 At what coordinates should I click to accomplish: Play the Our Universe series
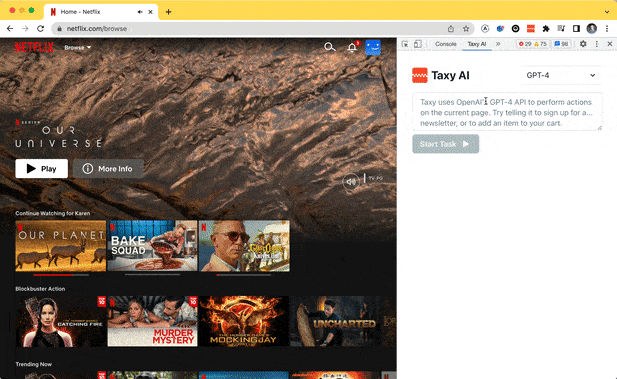point(41,168)
